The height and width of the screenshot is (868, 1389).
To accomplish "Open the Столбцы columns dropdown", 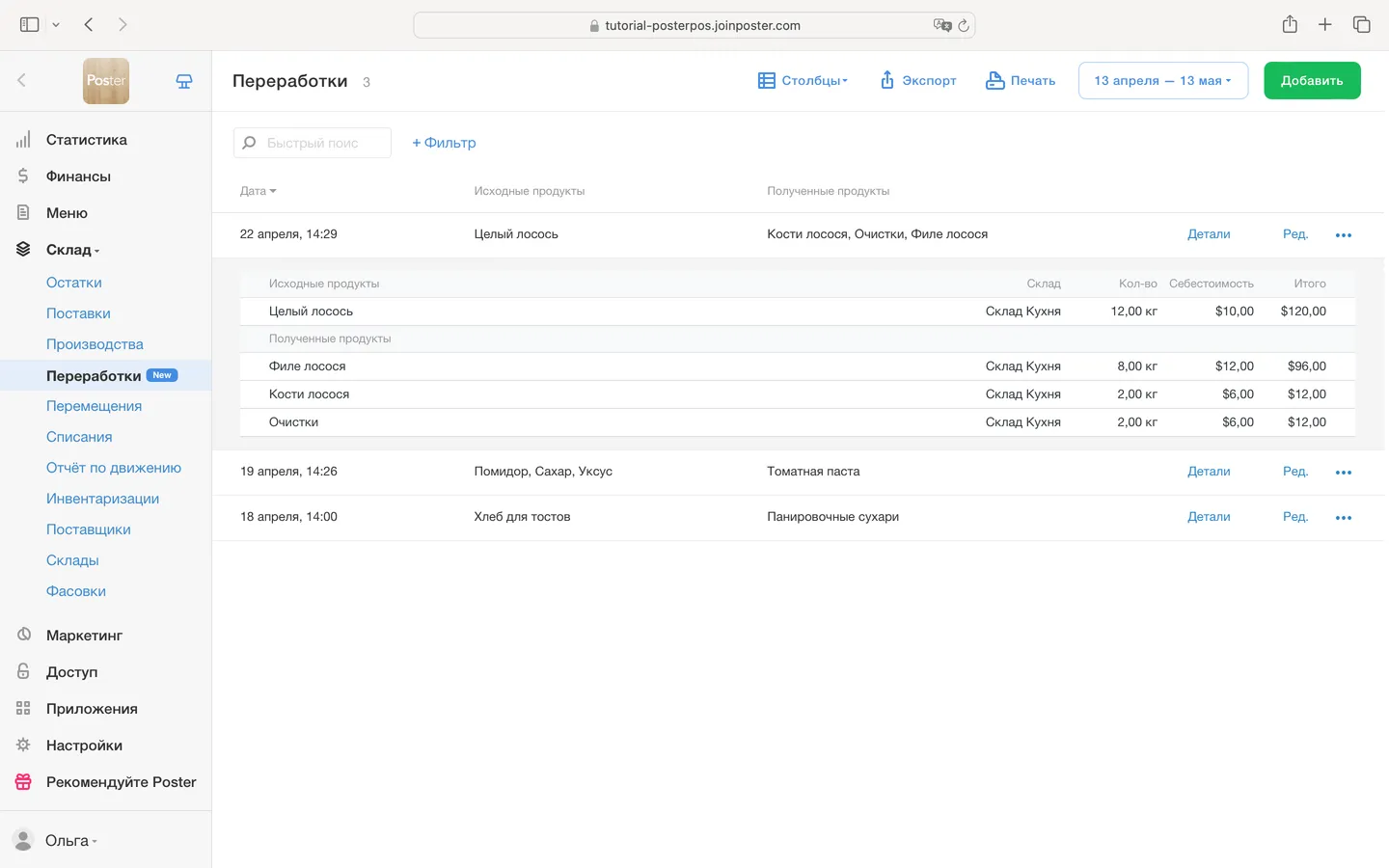I will coord(803,81).
